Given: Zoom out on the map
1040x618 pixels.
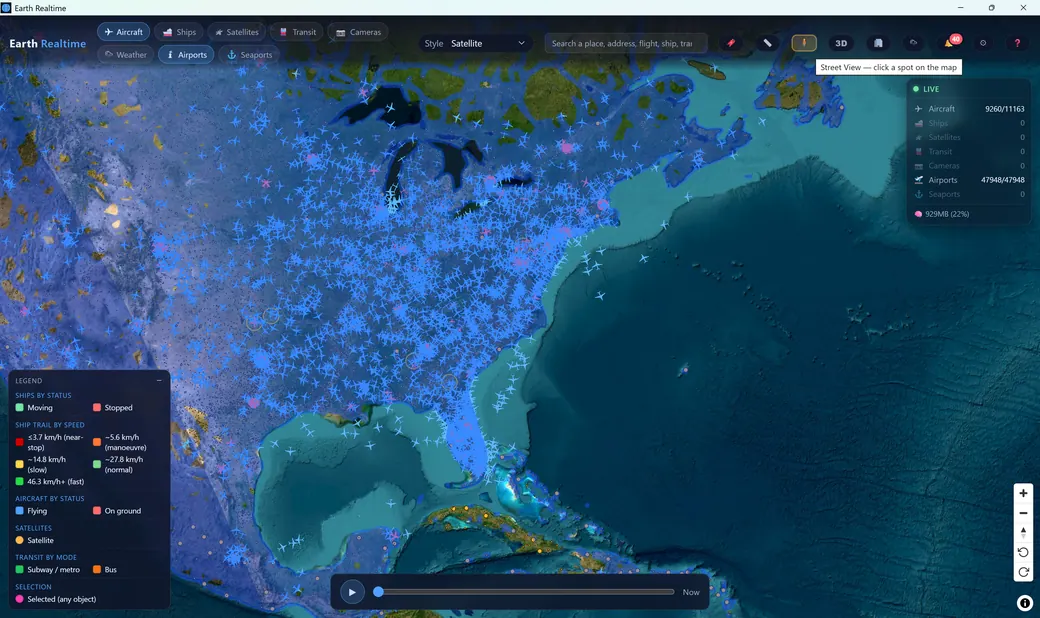Looking at the screenshot, I should click(x=1023, y=513).
